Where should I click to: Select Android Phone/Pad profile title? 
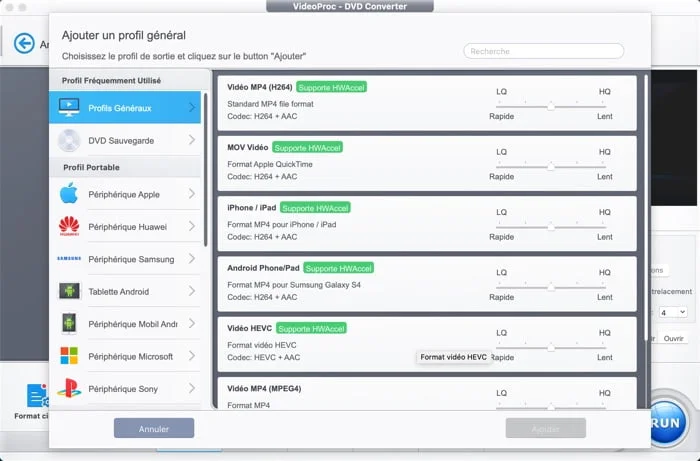click(x=263, y=268)
